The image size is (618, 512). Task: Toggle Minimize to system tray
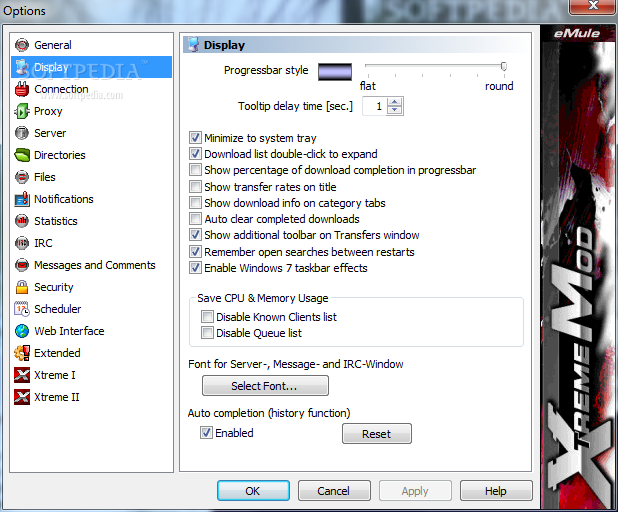[x=195, y=138]
